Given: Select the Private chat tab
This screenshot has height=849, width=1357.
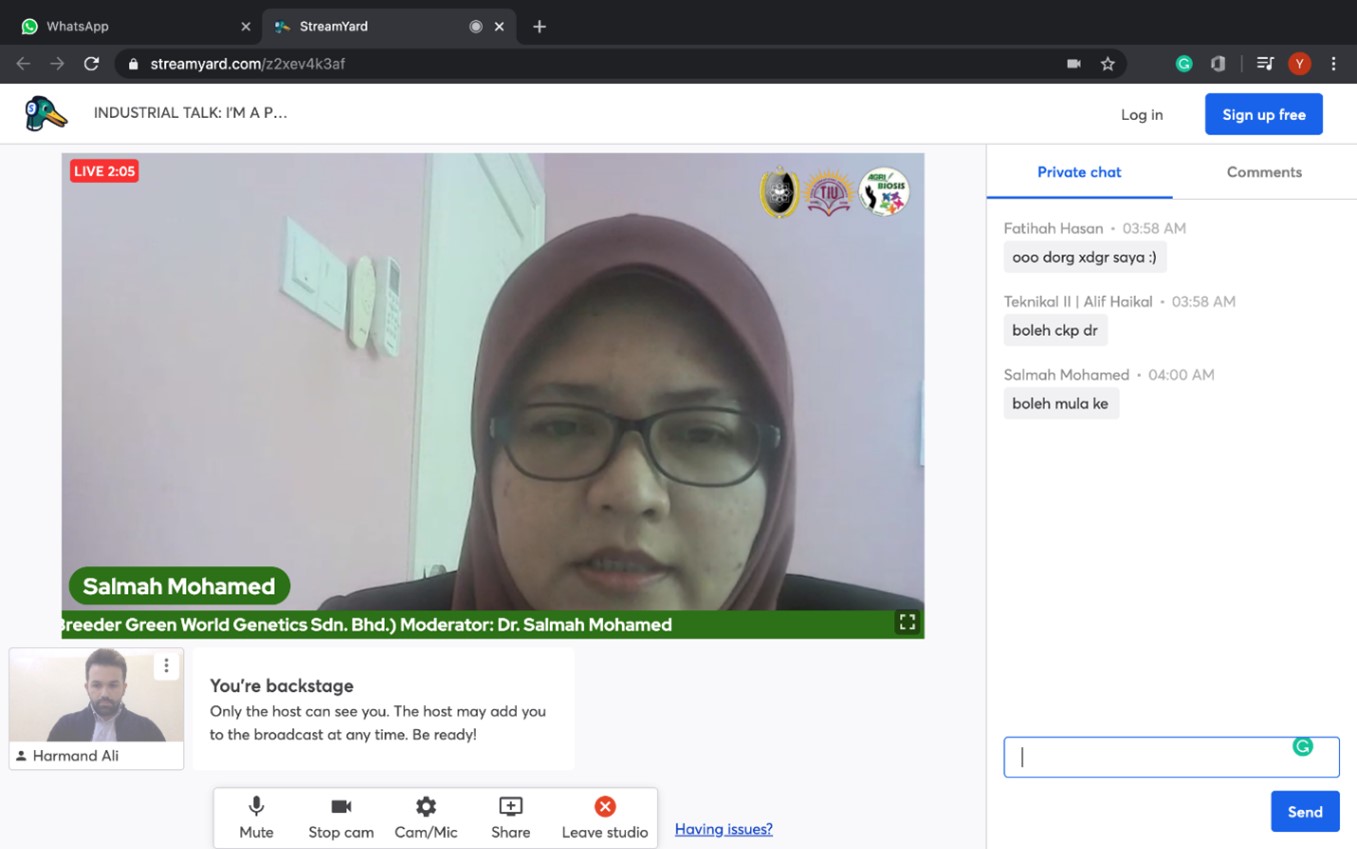Looking at the screenshot, I should tap(1079, 172).
